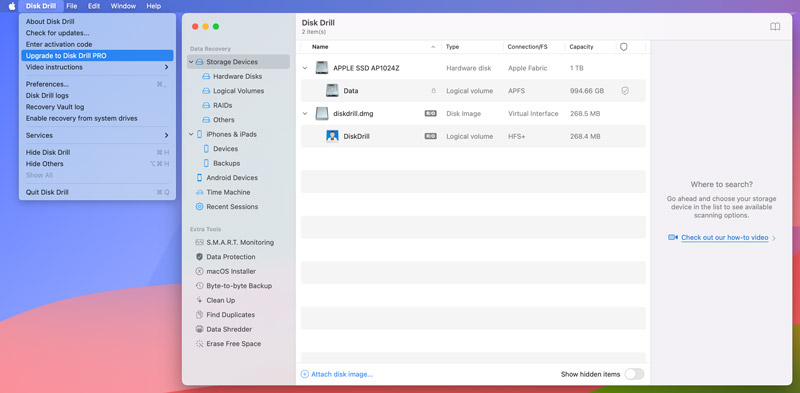Choose Upgrade to Disk Drill PRO
800x393 pixels.
click(97, 56)
